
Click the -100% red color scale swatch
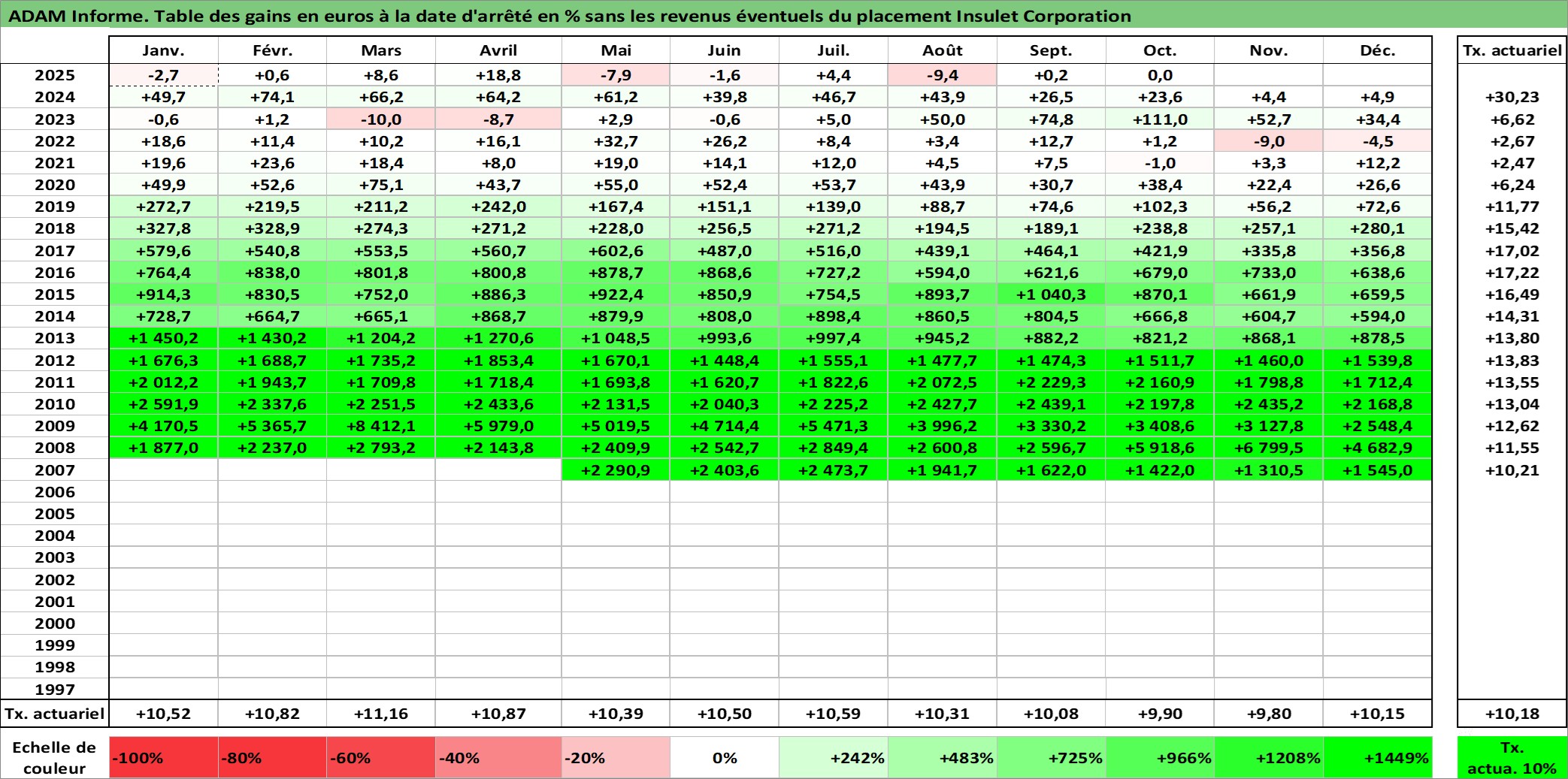click(163, 757)
